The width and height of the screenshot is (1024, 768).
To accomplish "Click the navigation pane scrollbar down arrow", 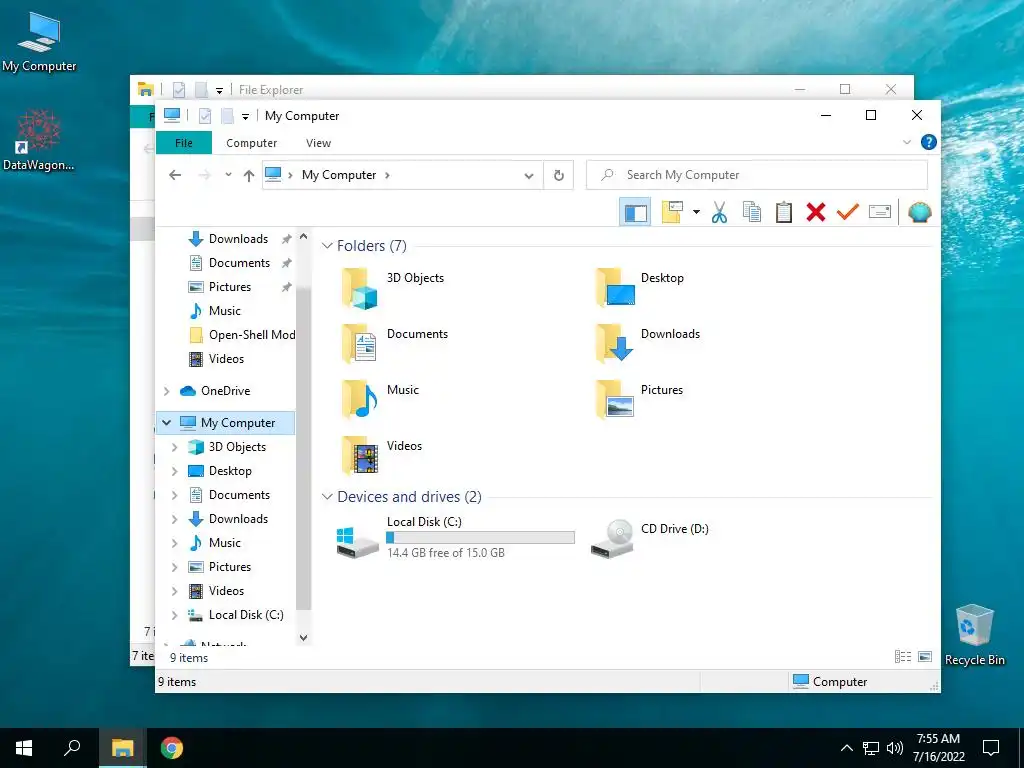I will [303, 637].
